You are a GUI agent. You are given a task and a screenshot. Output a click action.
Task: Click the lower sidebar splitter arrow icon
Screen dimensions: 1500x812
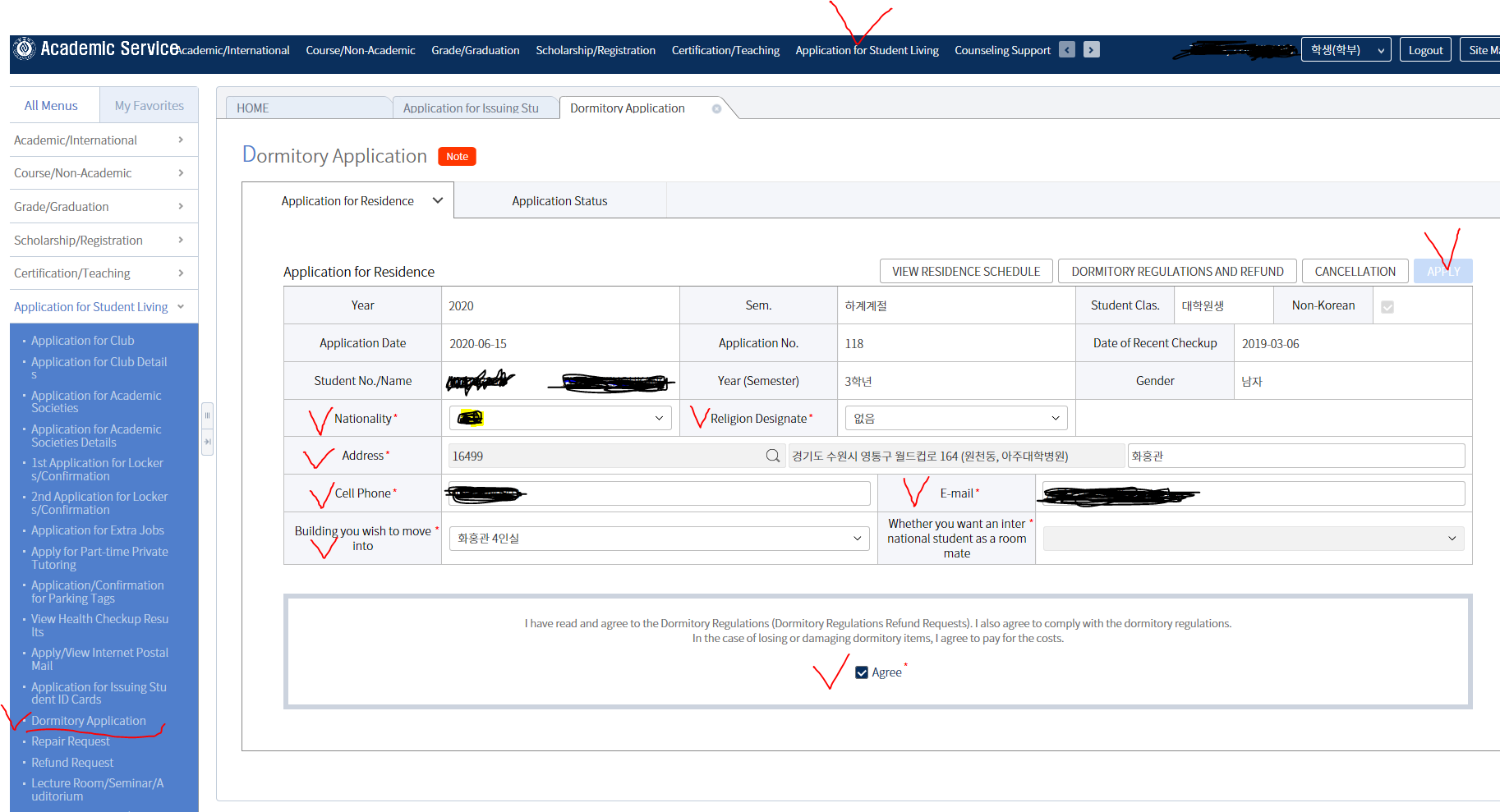tap(207, 442)
